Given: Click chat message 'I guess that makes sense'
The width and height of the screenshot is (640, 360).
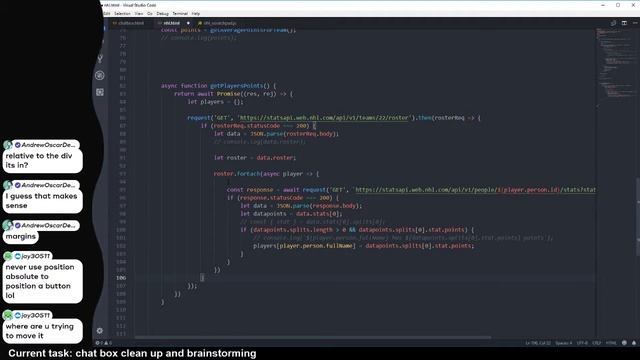Looking at the screenshot, I should tap(42, 201).
